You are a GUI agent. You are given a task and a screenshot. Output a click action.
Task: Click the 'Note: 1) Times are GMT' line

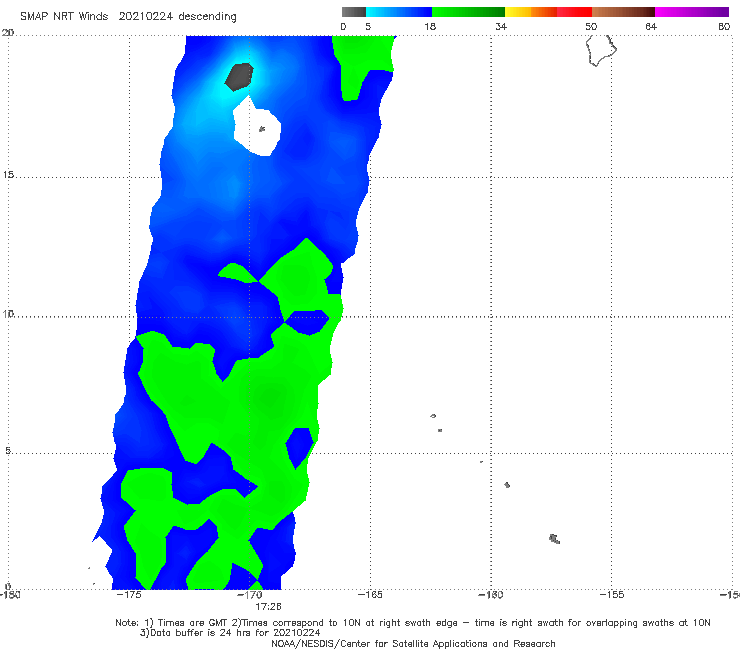tap(412, 623)
